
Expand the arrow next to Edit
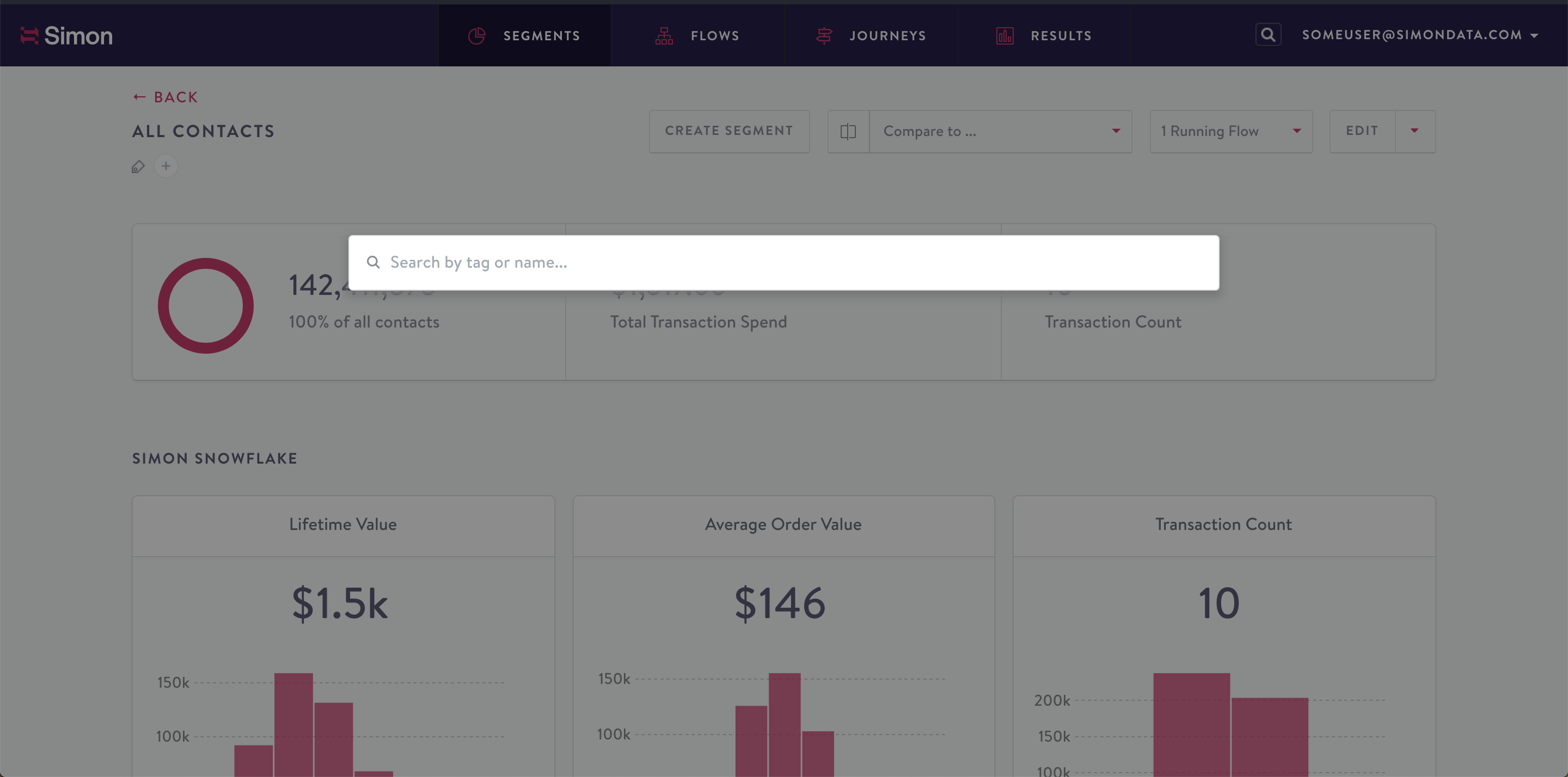pos(1414,131)
